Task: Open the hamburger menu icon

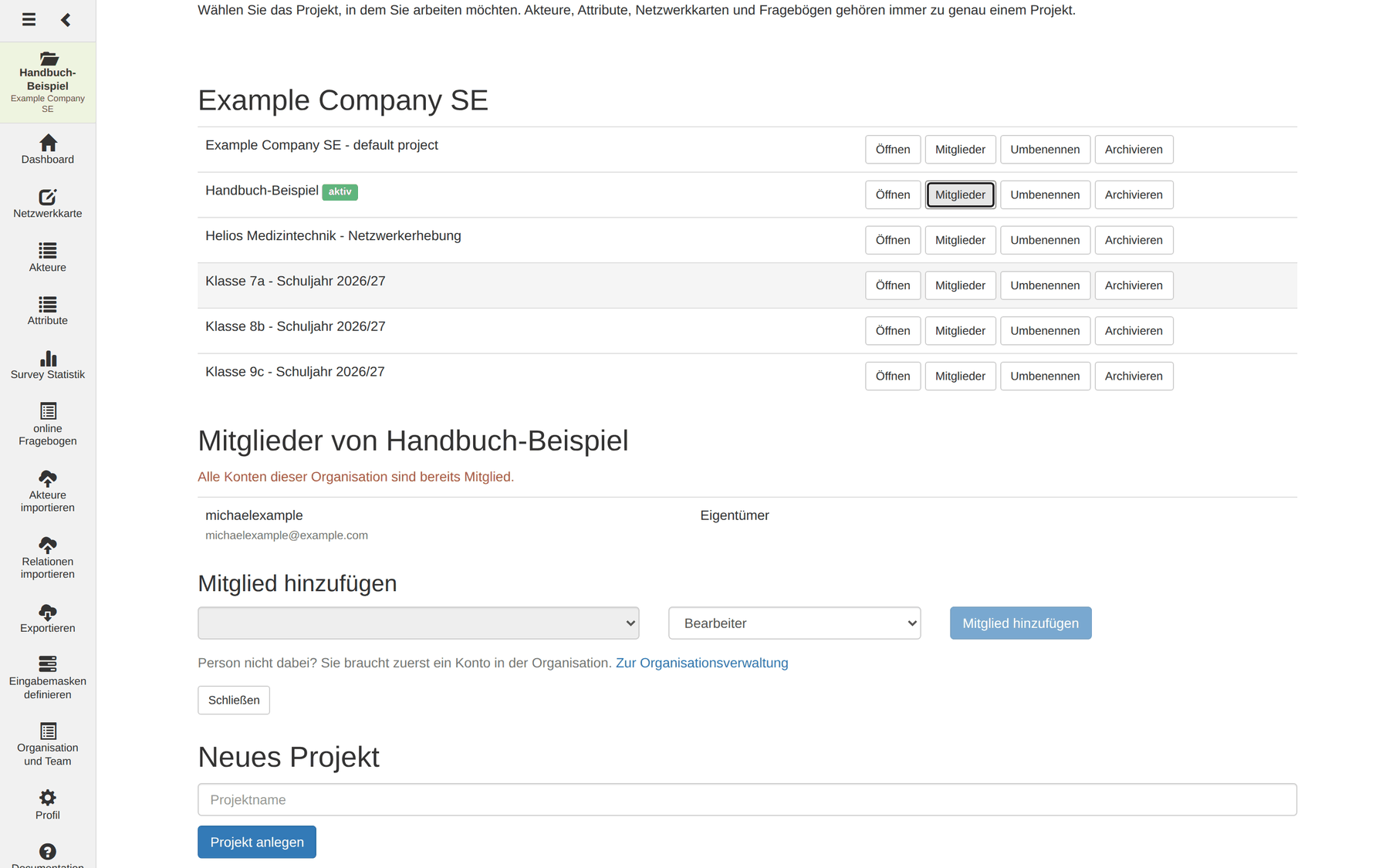Action: [29, 20]
